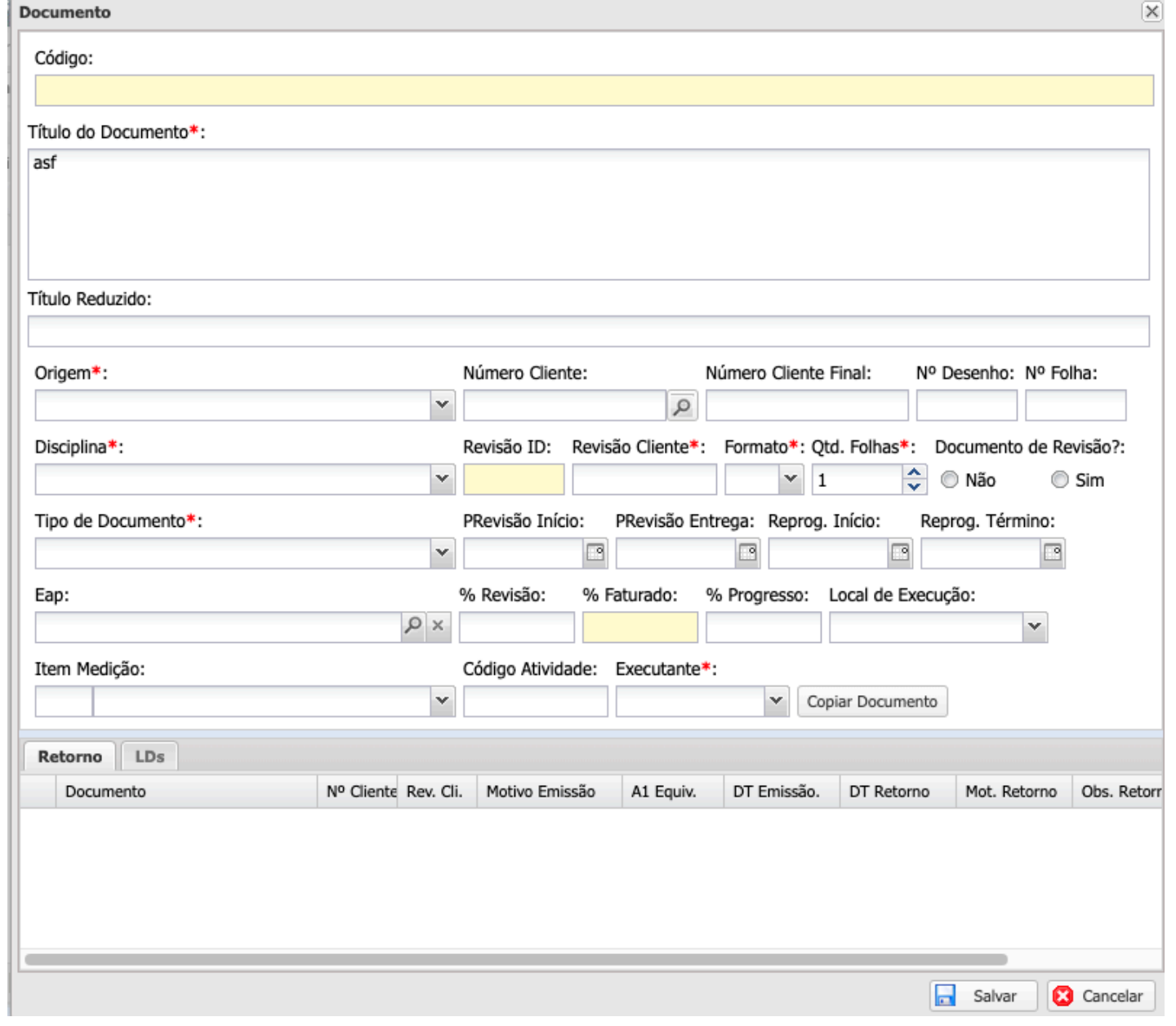Click the Número Cliente search magnifier icon

[x=682, y=406]
